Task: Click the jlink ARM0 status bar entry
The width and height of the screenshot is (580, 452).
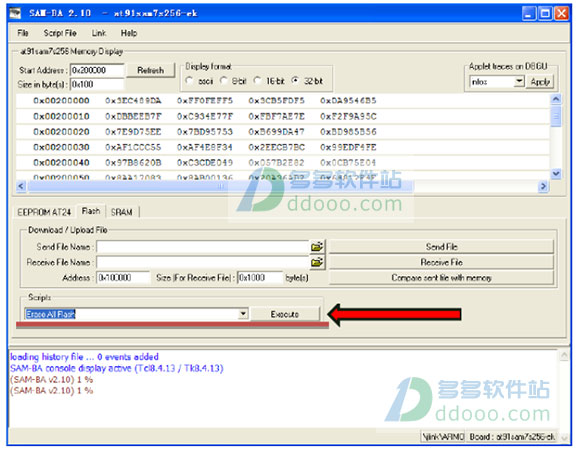Action: click(x=444, y=437)
